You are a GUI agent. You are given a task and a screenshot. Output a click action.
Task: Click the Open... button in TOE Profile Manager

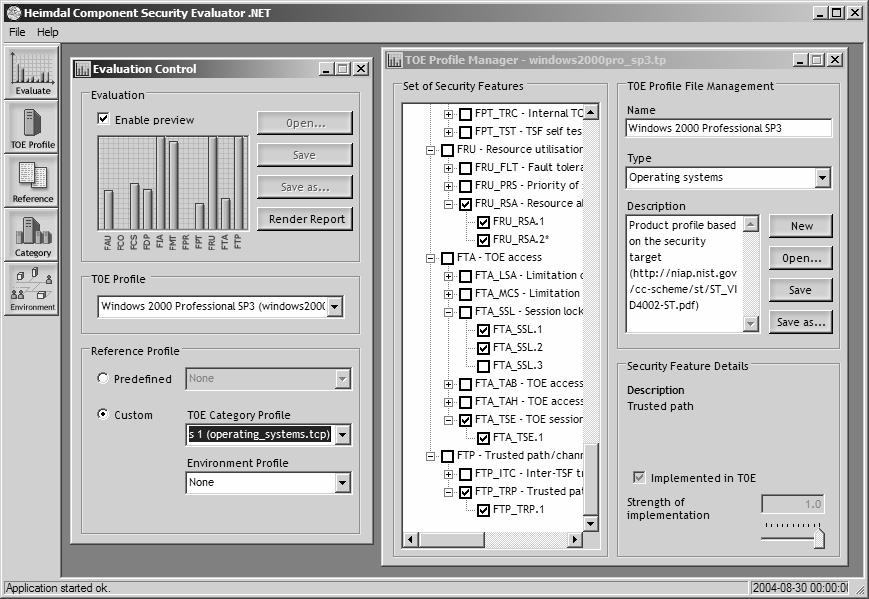(x=801, y=258)
